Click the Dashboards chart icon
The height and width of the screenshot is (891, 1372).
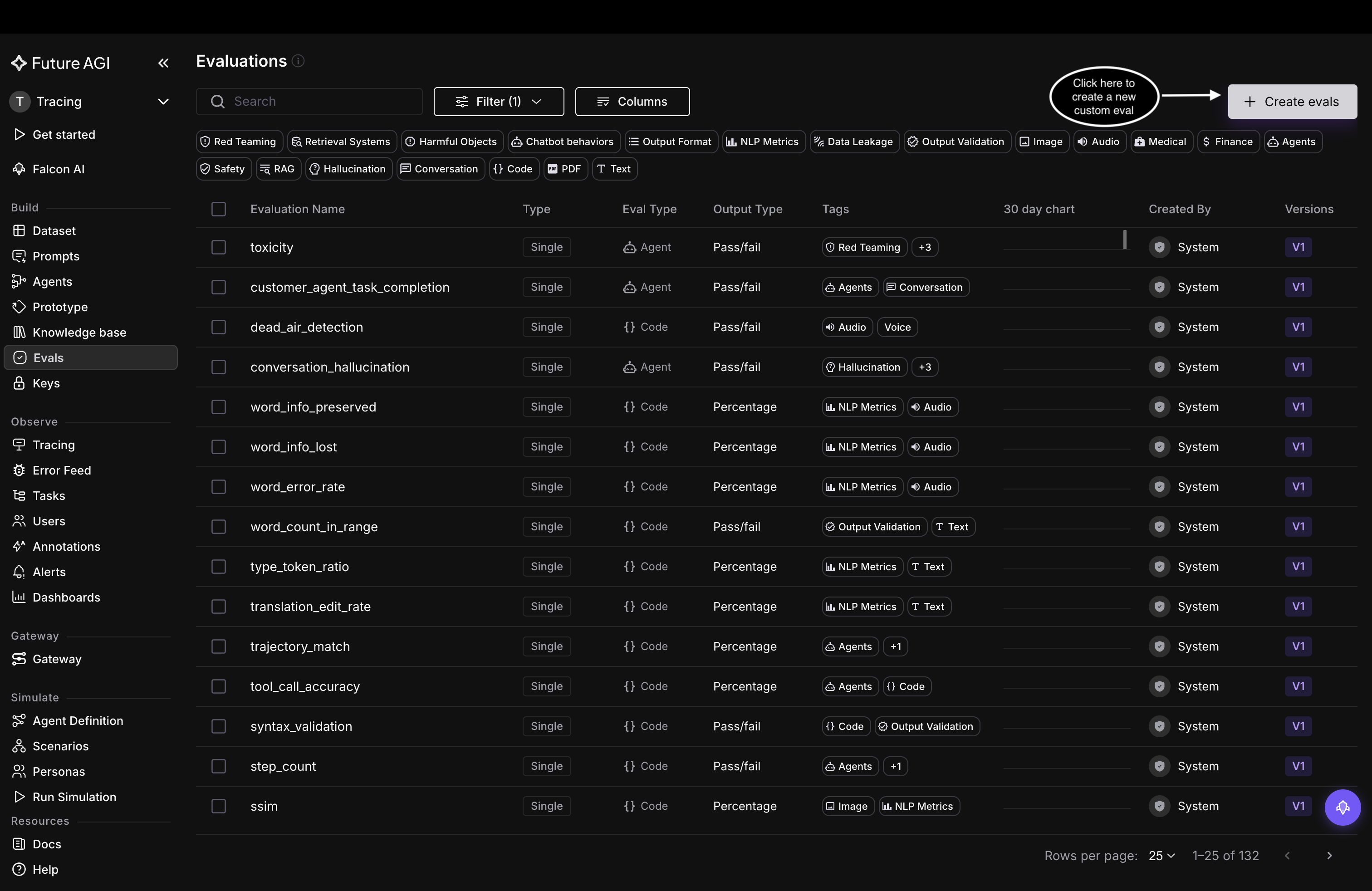(x=19, y=597)
